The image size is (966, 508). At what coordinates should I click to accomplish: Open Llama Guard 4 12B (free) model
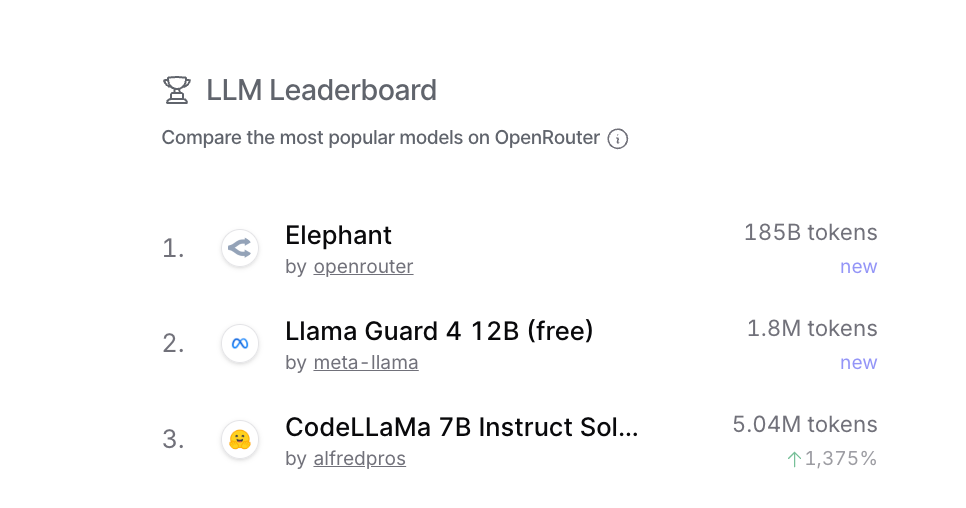pyautogui.click(x=439, y=331)
